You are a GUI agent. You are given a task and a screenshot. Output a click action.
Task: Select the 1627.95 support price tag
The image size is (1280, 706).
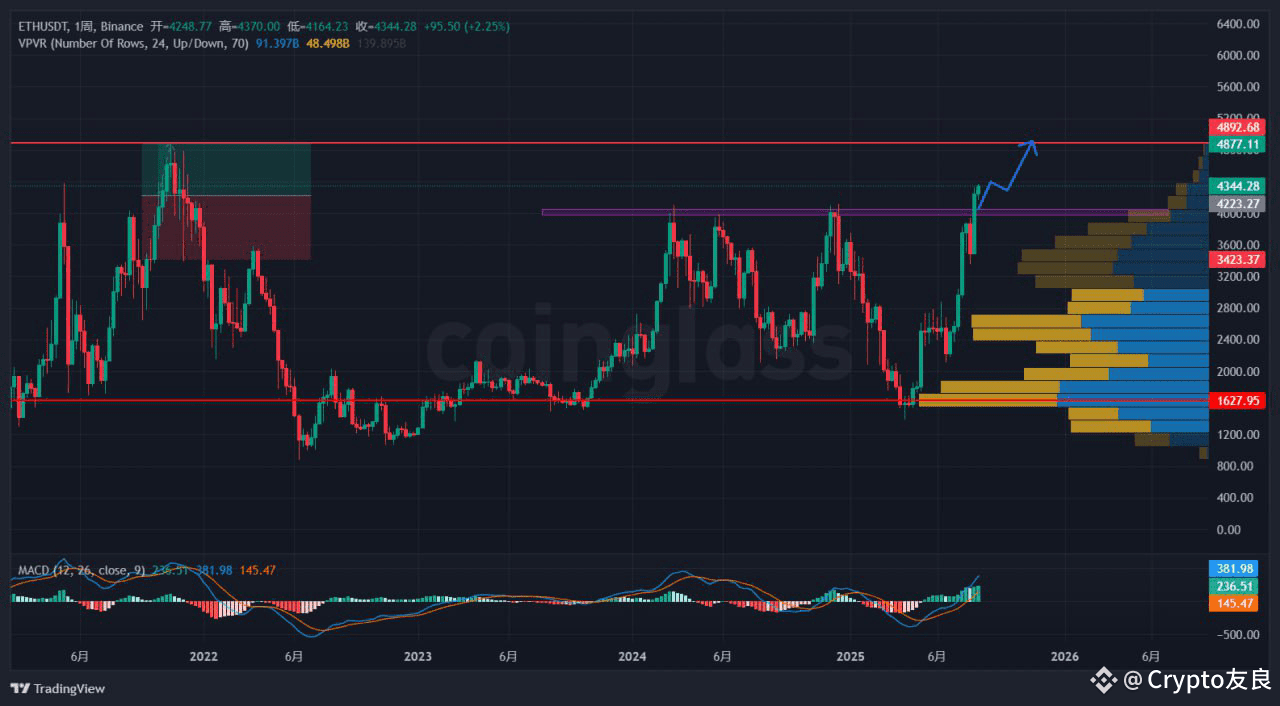pyautogui.click(x=1239, y=400)
